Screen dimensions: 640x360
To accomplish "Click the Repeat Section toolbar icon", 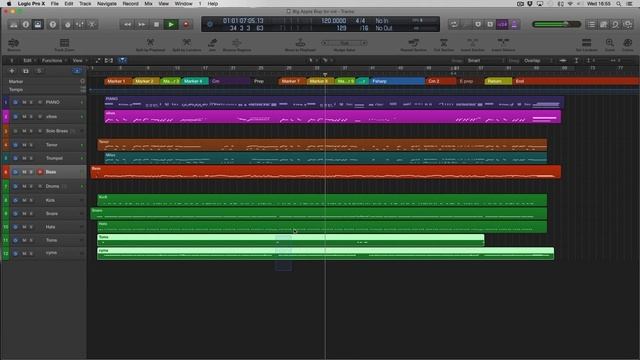I will coord(413,44).
